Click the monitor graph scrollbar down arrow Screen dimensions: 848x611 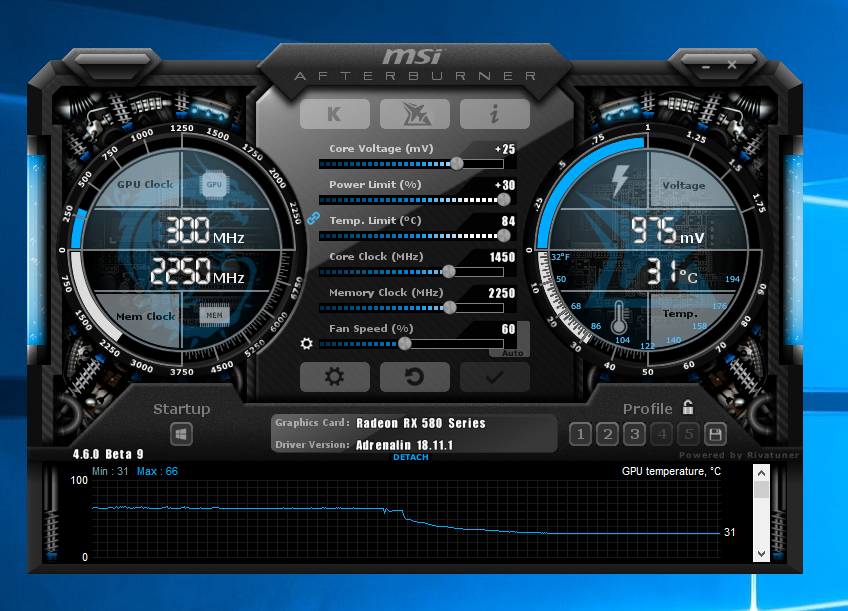click(761, 554)
